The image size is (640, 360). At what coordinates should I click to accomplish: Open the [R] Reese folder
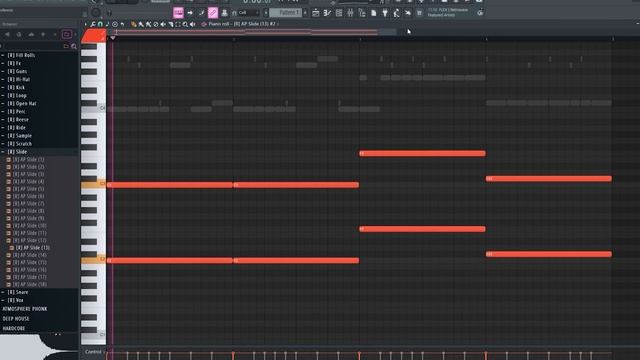click(18, 120)
